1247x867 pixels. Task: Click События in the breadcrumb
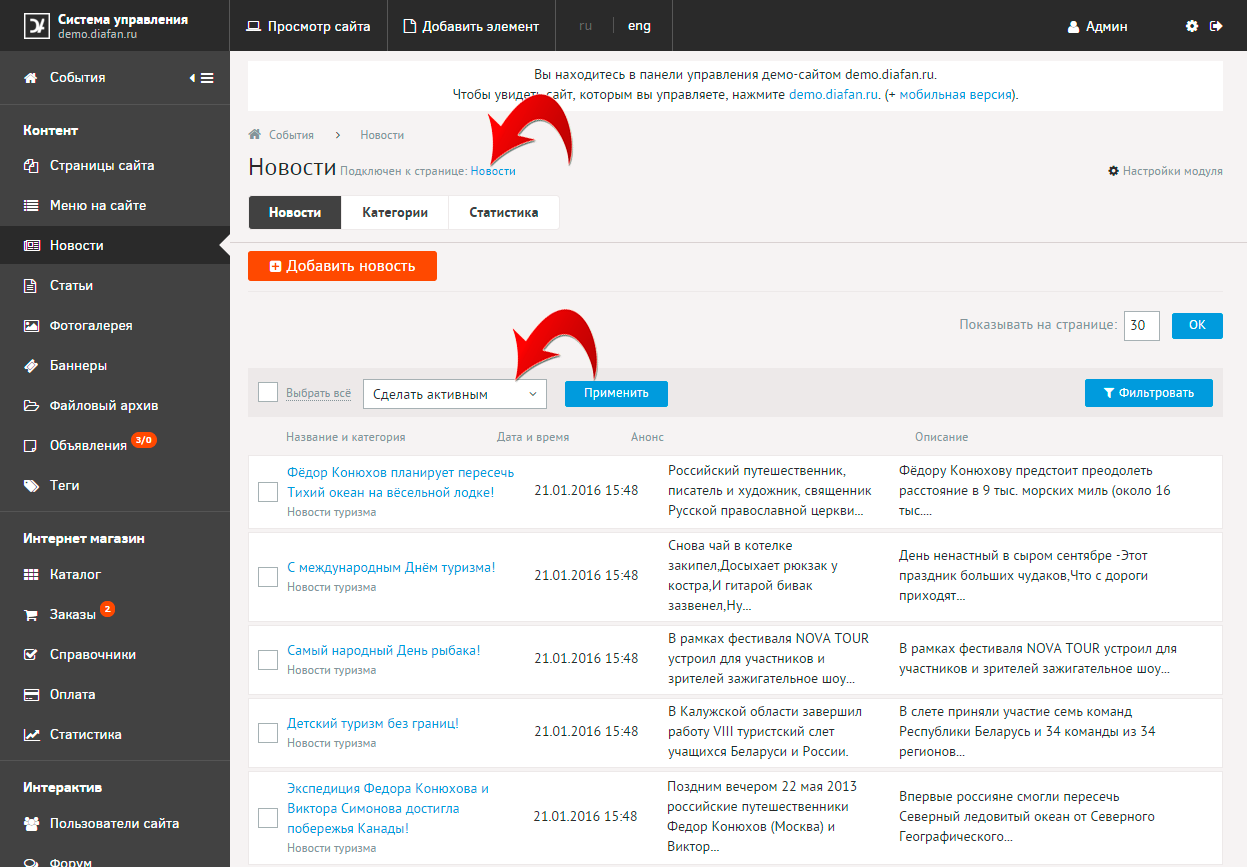(291, 135)
